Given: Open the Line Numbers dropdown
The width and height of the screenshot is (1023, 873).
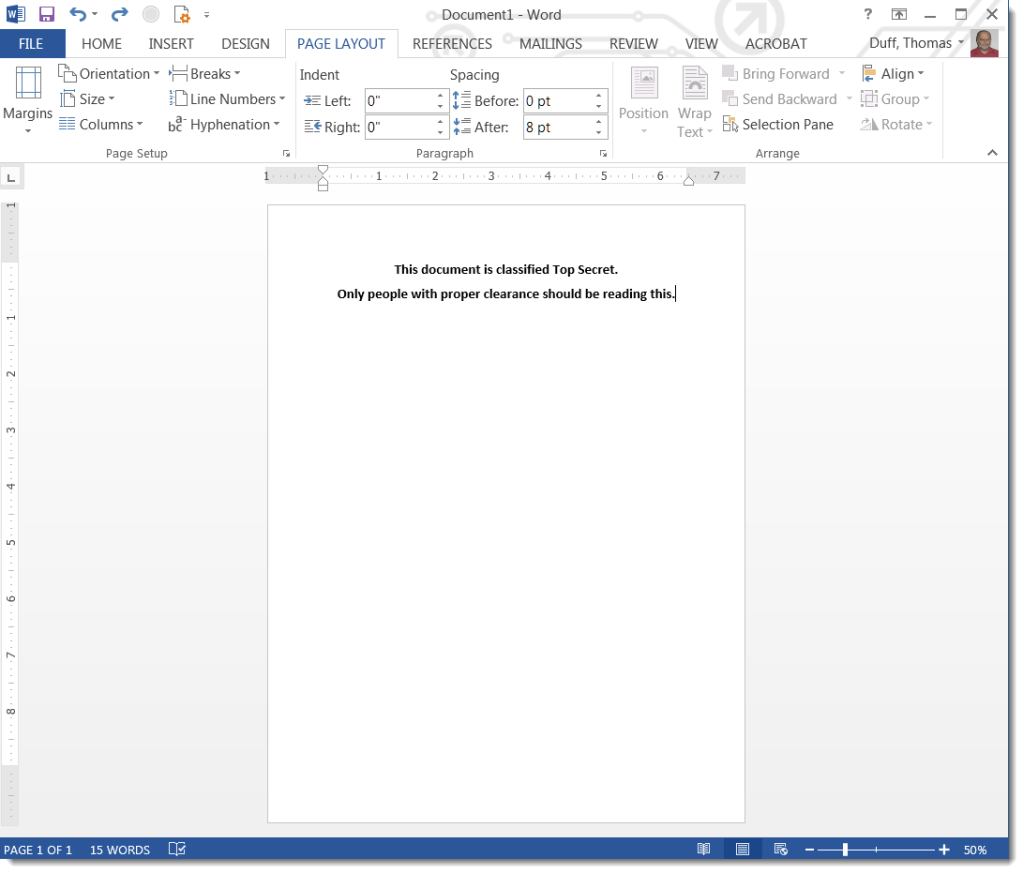Looking at the screenshot, I should coord(227,98).
